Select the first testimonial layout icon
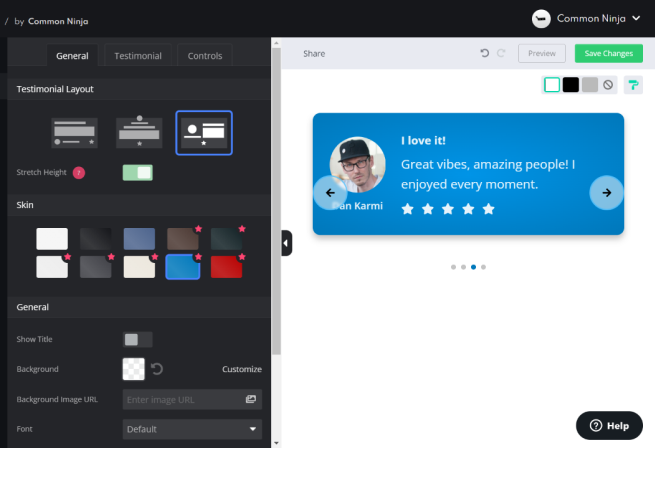 tap(74, 133)
